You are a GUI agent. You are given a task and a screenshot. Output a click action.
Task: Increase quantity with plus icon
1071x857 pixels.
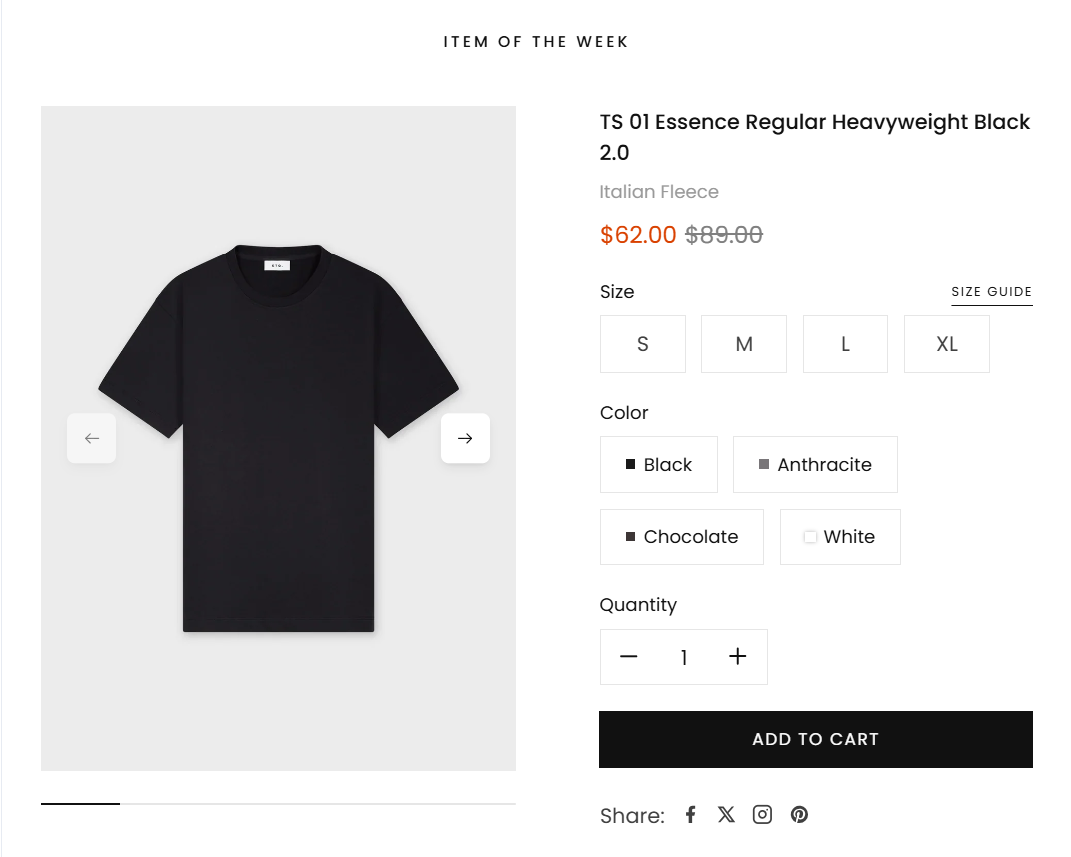(738, 657)
